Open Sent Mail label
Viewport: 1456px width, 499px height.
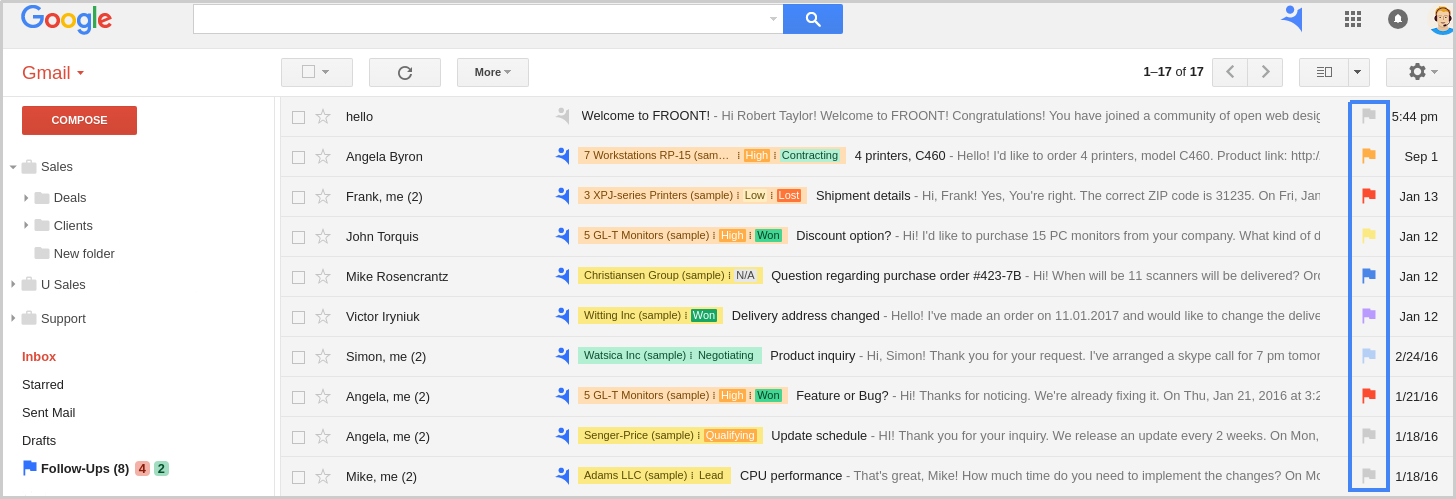click(48, 412)
